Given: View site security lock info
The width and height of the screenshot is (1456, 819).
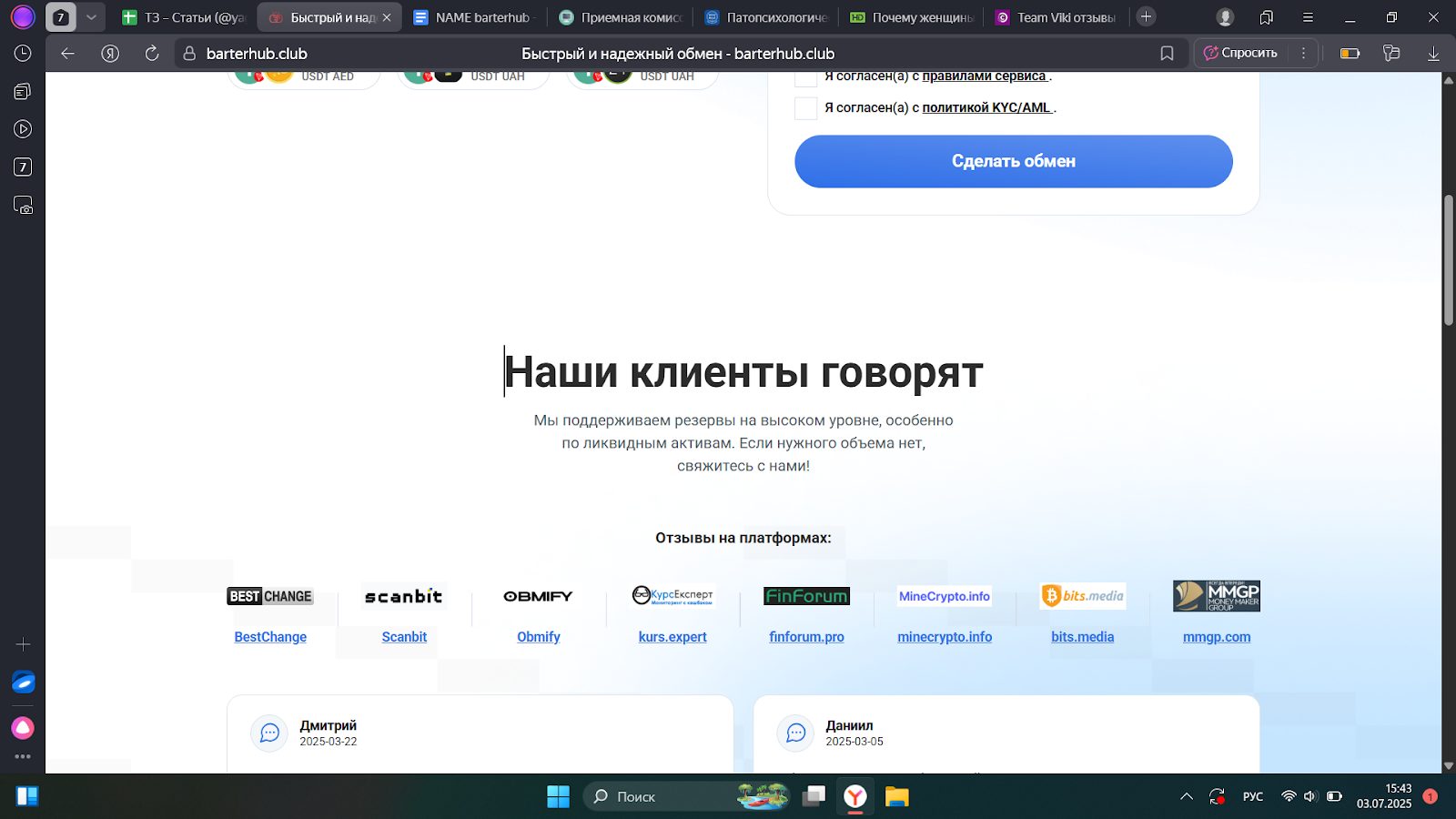Looking at the screenshot, I should click(189, 54).
